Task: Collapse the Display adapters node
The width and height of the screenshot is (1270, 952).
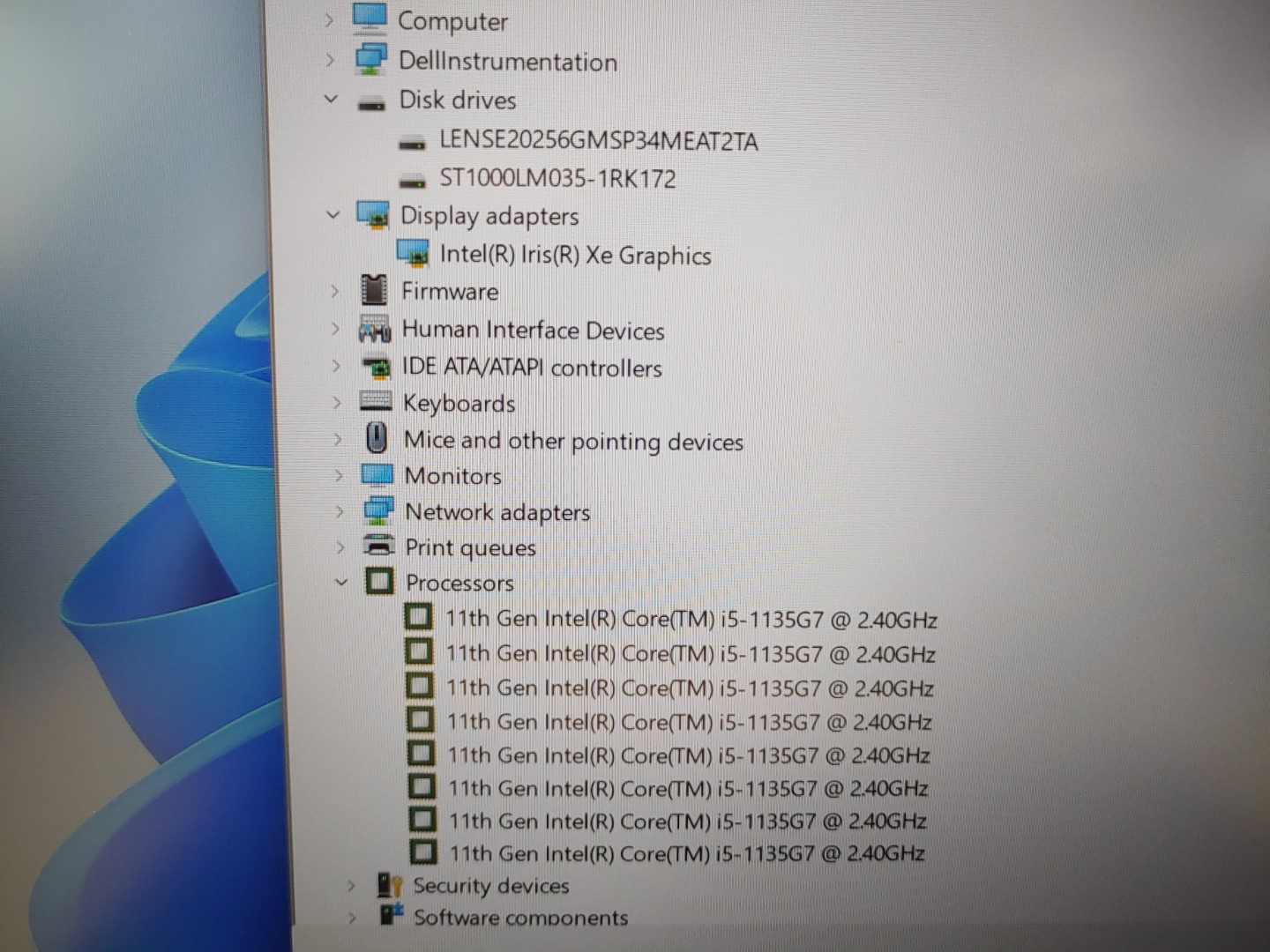Action: 332,214
